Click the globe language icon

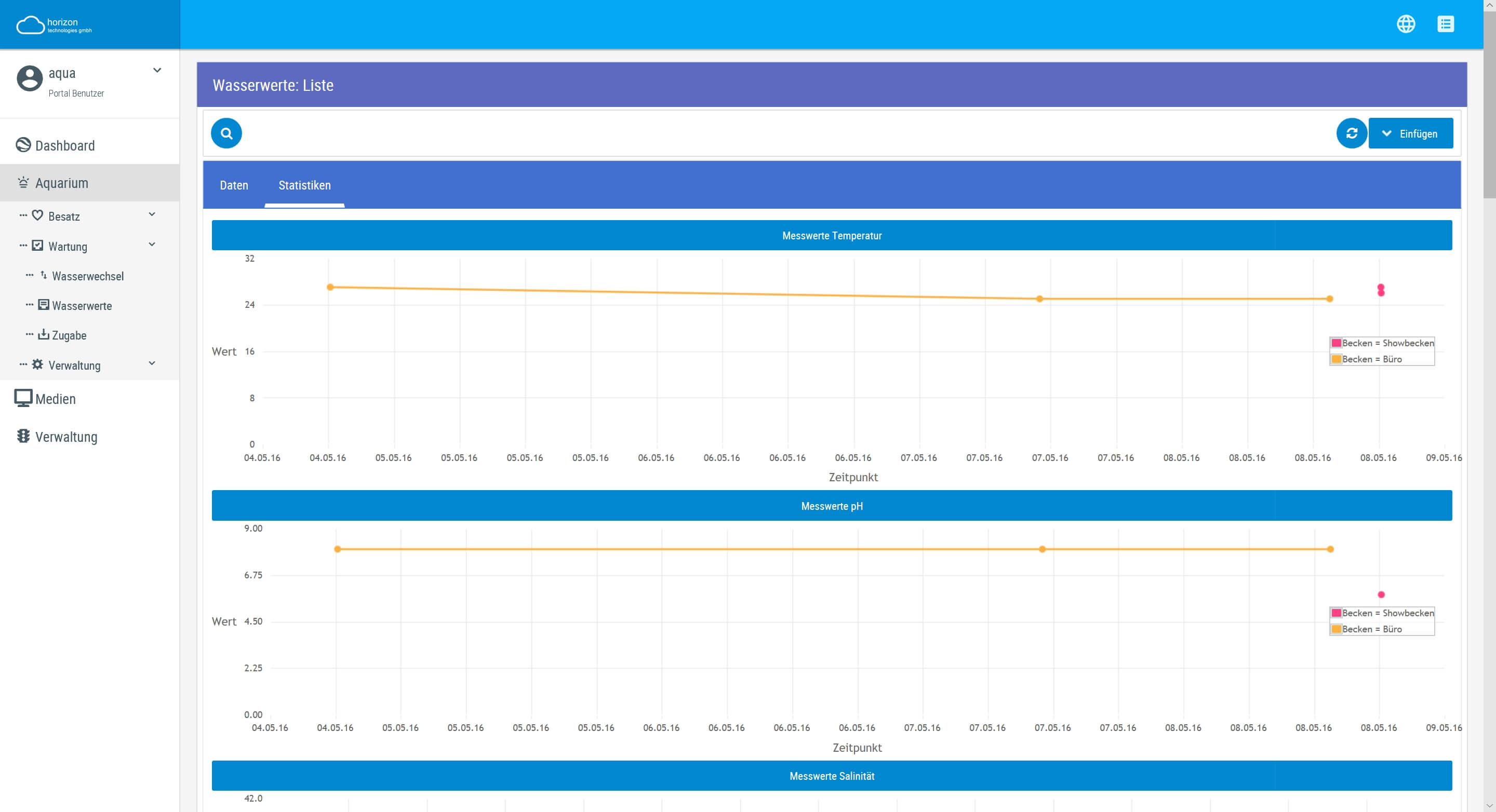click(x=1407, y=24)
